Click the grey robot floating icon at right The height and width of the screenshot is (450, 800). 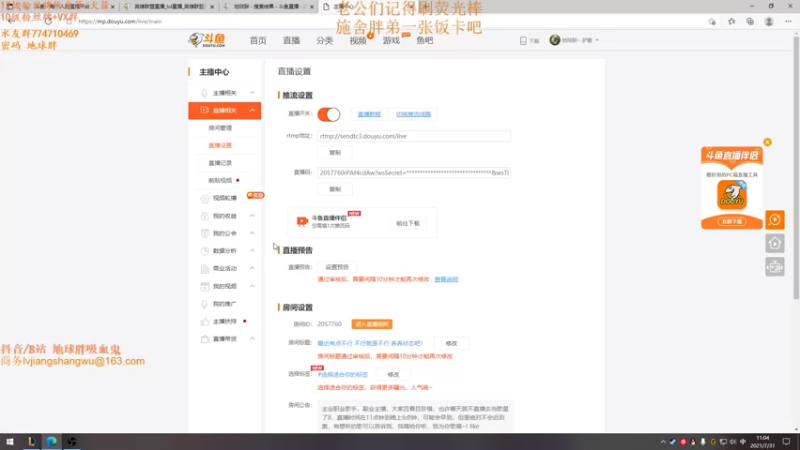tap(774, 267)
